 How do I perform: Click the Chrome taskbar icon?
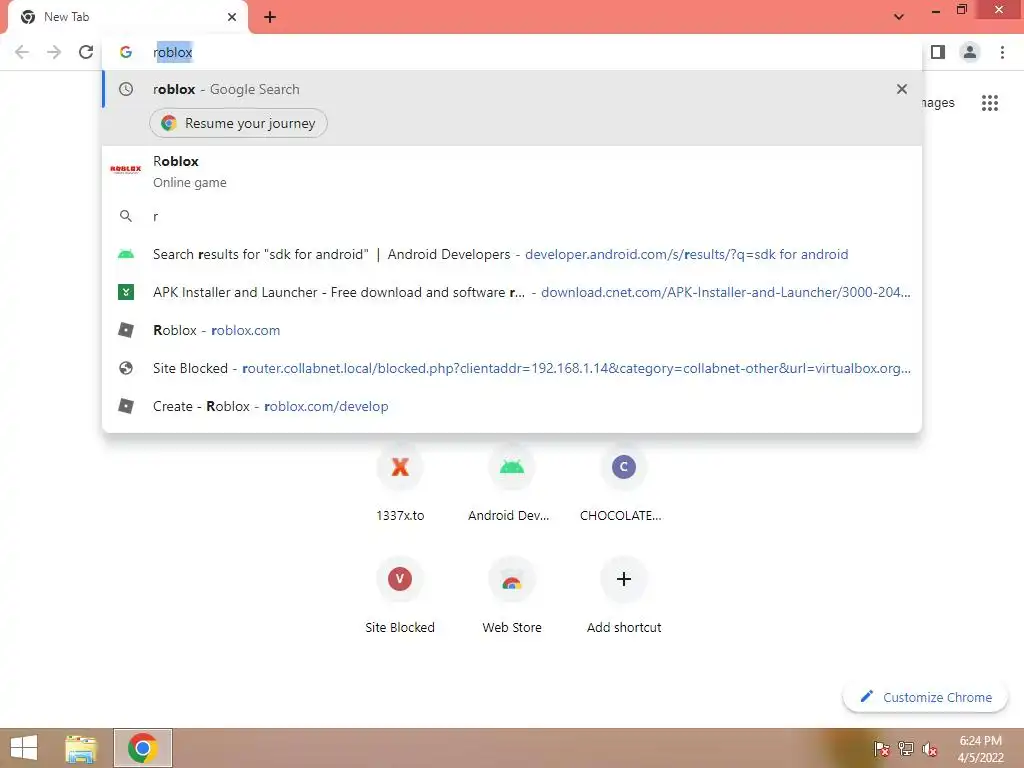(142, 748)
